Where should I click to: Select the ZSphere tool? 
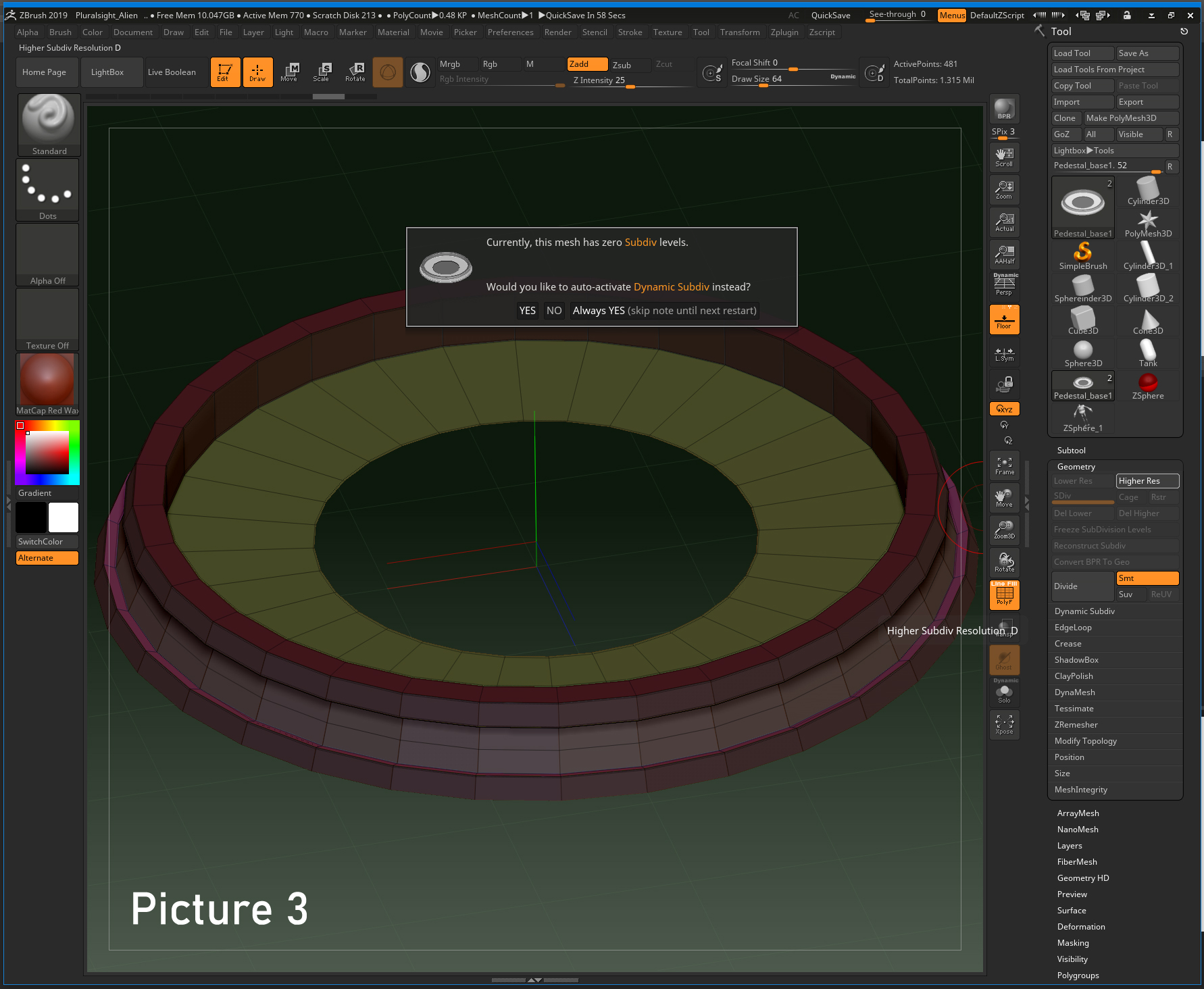tap(1147, 386)
